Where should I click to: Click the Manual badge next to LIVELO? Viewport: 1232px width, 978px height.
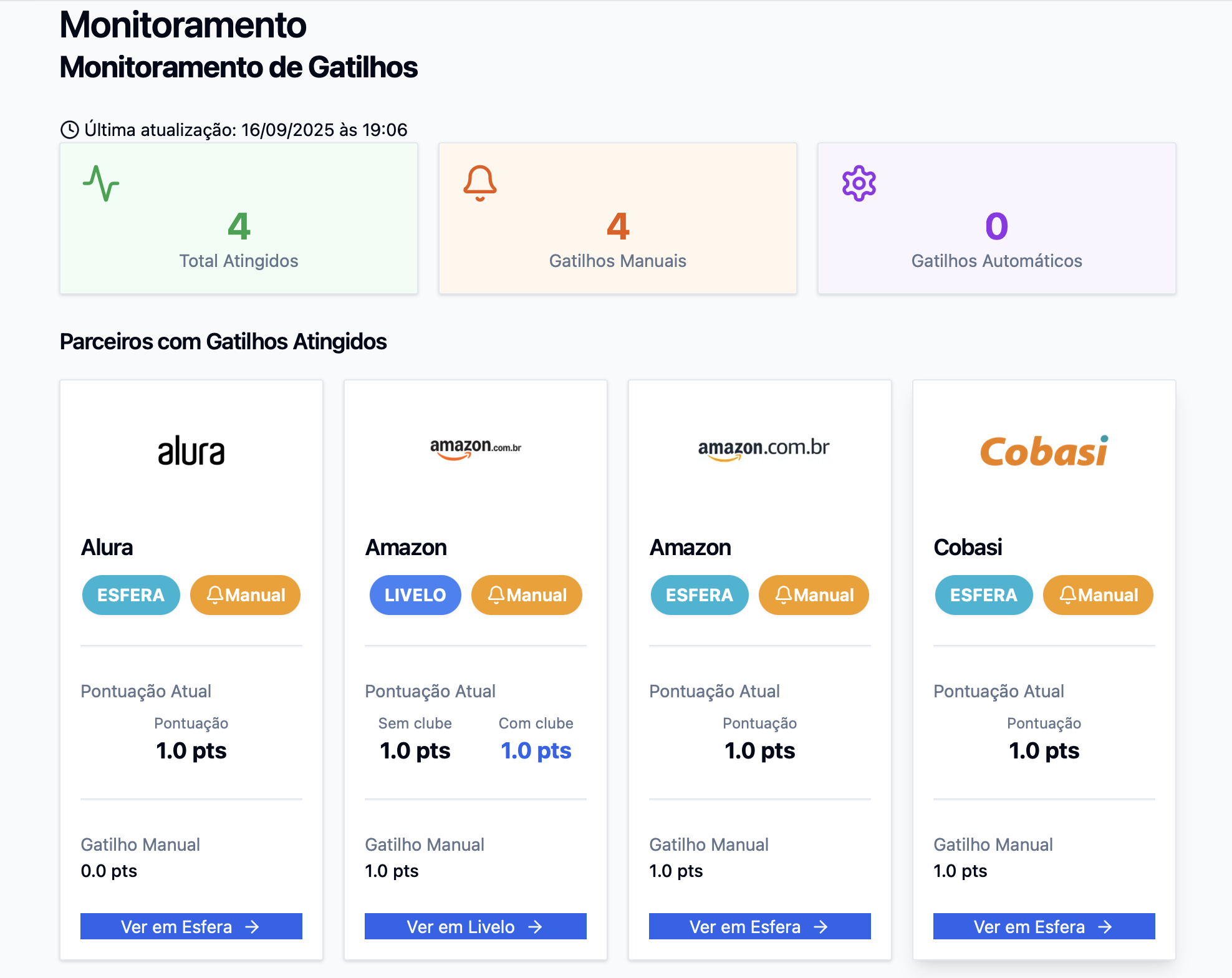click(527, 595)
